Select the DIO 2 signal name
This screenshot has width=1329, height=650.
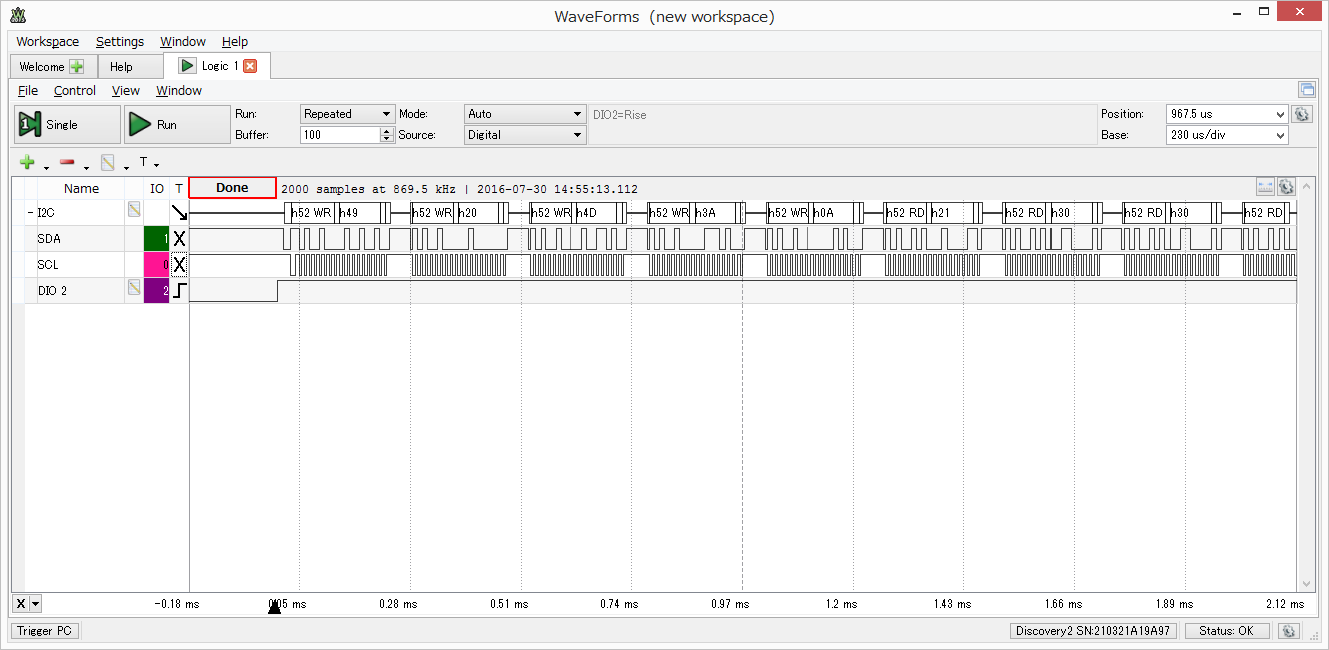coord(52,290)
